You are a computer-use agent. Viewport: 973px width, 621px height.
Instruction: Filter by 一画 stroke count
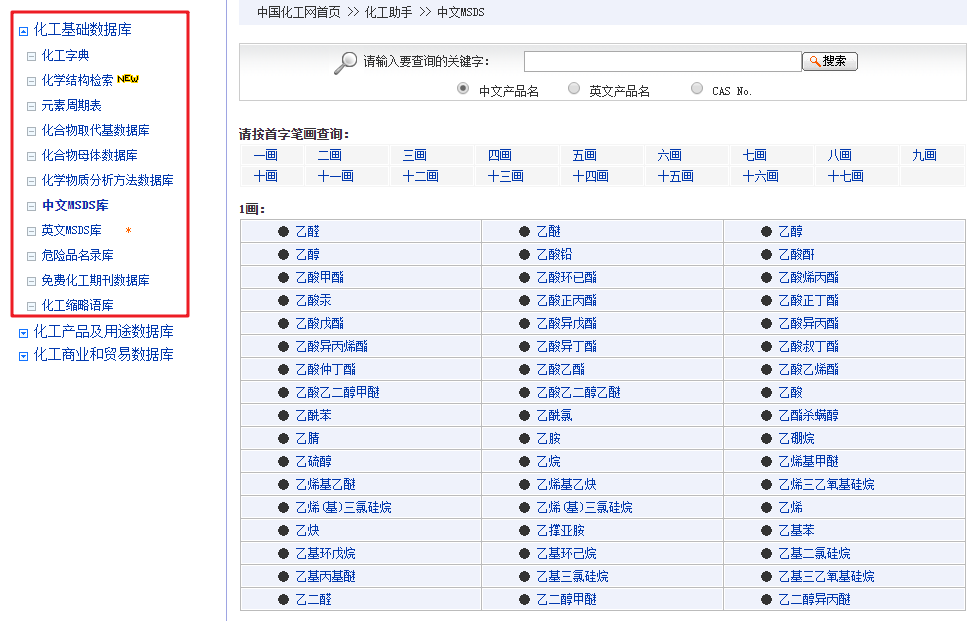click(266, 155)
